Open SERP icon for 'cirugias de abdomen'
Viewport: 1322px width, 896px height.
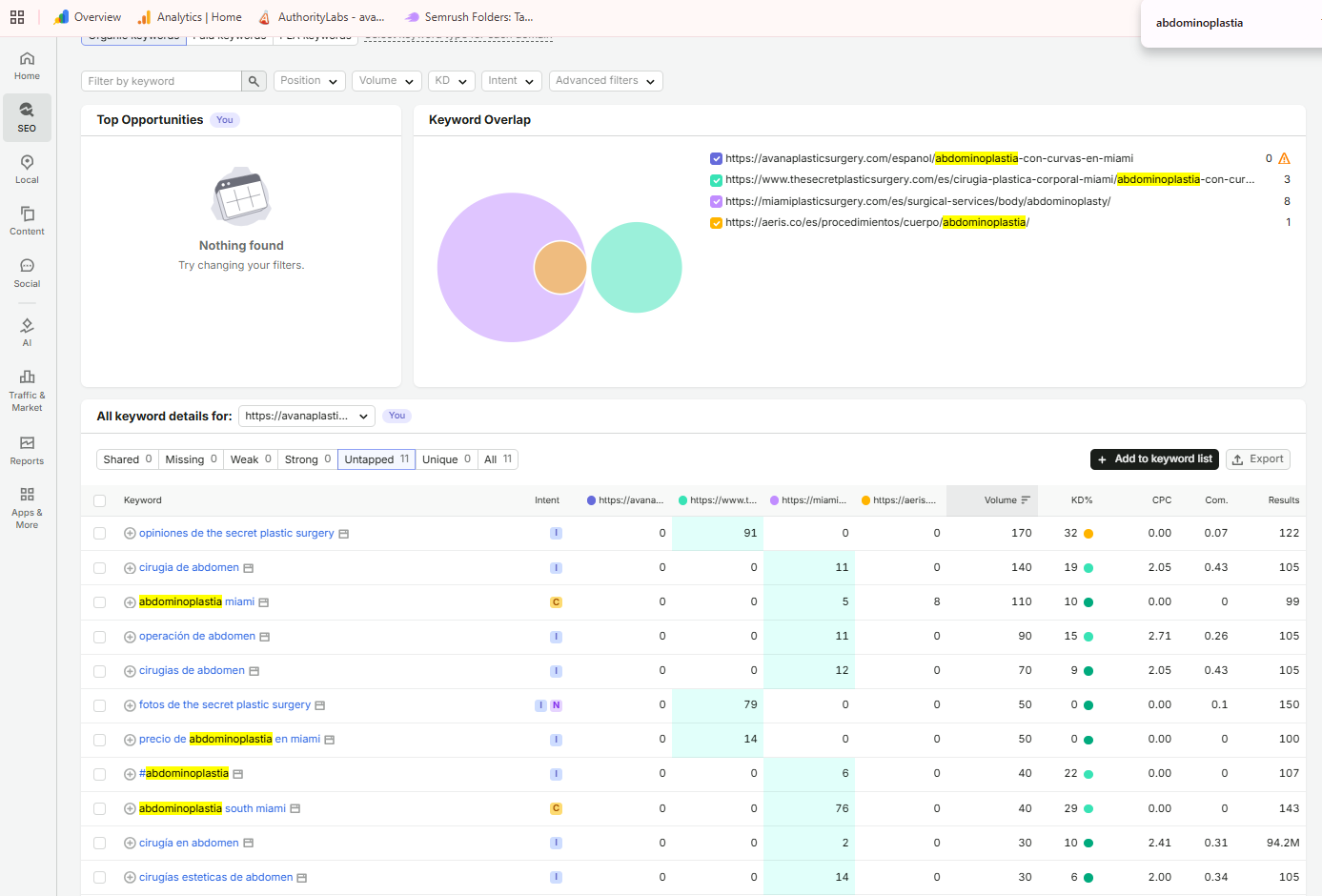[254, 671]
